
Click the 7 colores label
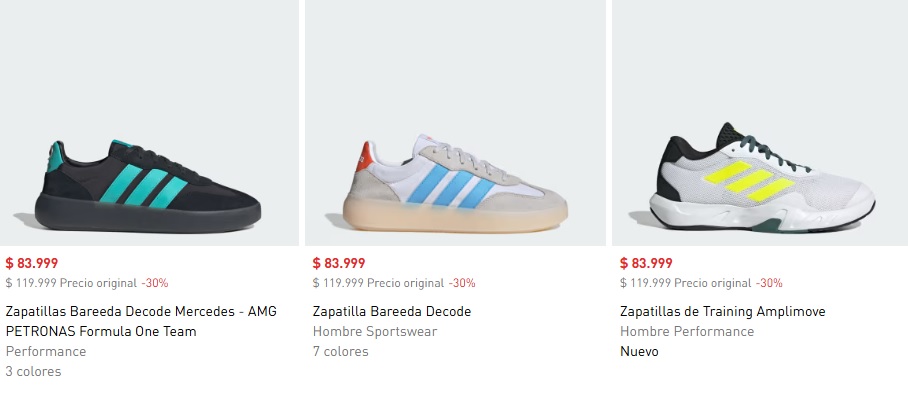pyautogui.click(x=340, y=351)
